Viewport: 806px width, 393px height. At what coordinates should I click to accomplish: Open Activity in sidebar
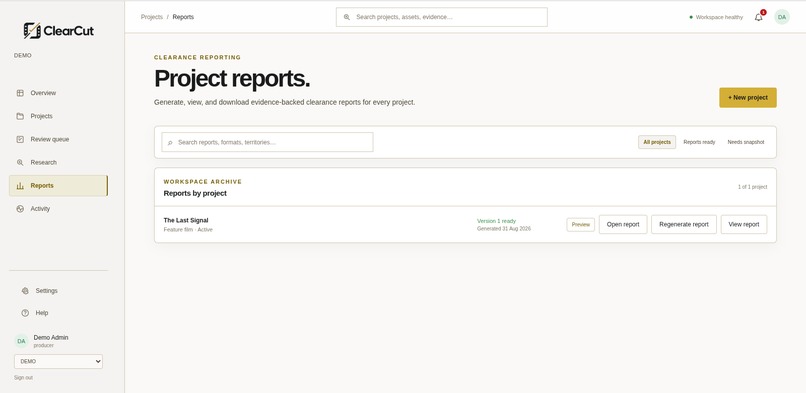pyautogui.click(x=59, y=209)
